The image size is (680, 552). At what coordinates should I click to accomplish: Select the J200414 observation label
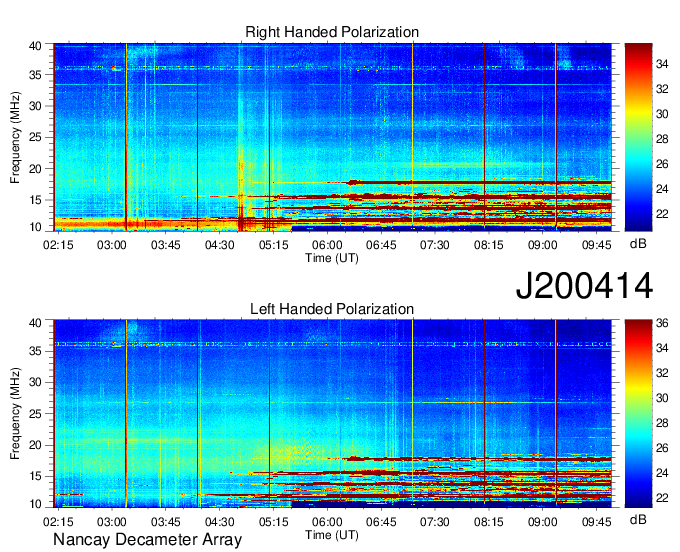(x=584, y=285)
